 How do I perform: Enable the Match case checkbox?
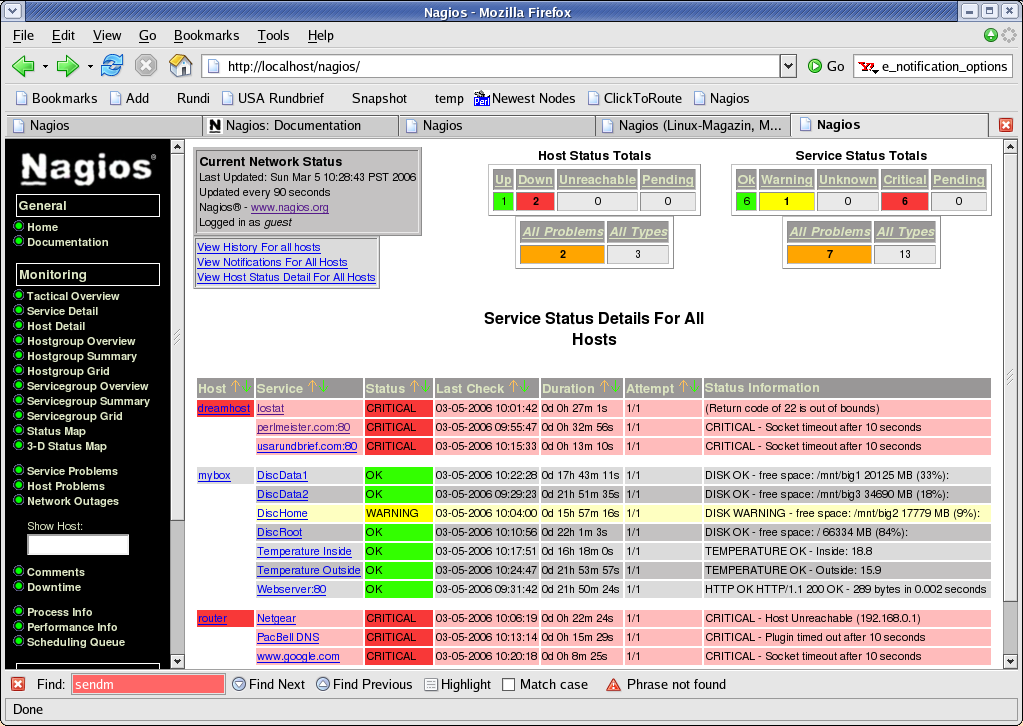(x=509, y=684)
